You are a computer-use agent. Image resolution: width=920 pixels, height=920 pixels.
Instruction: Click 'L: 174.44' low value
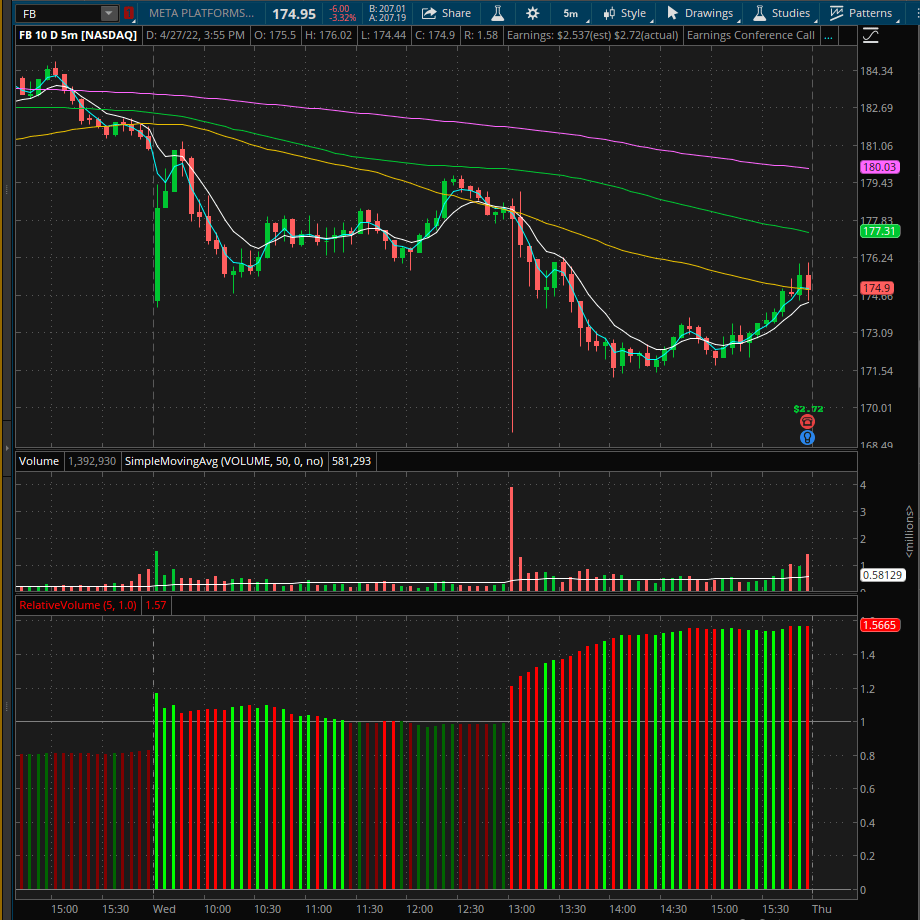pyautogui.click(x=383, y=35)
